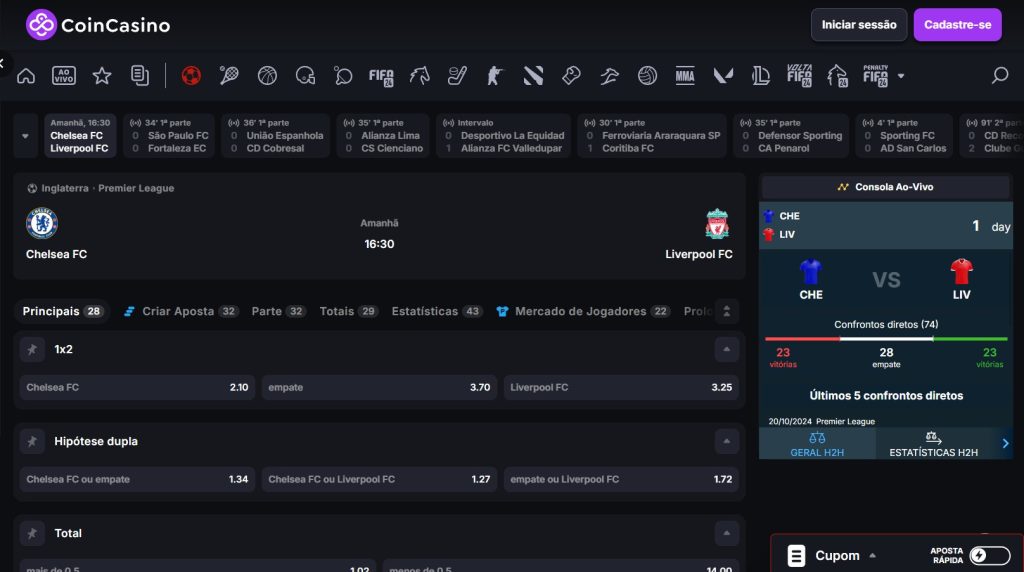Click the Cadastre-se button
1024x572 pixels.
click(x=957, y=25)
